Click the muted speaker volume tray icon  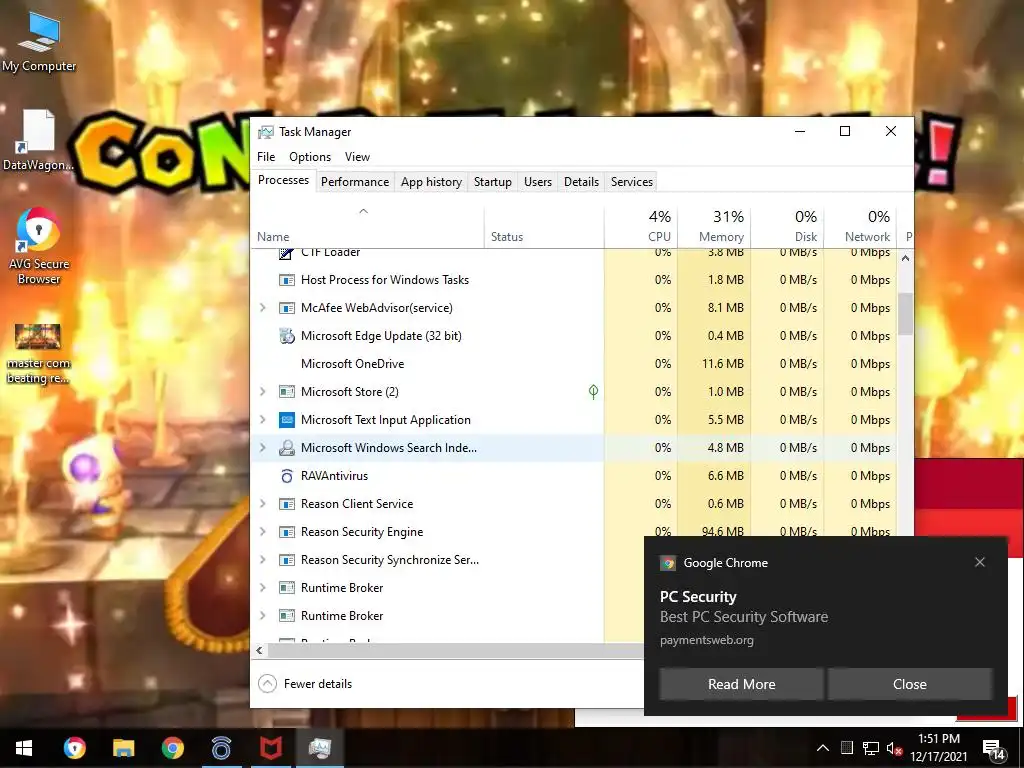895,748
